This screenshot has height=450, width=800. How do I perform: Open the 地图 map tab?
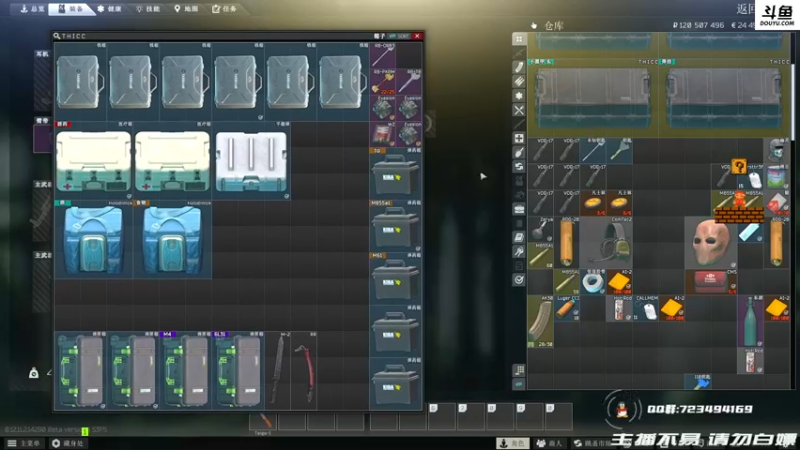pyautogui.click(x=186, y=9)
